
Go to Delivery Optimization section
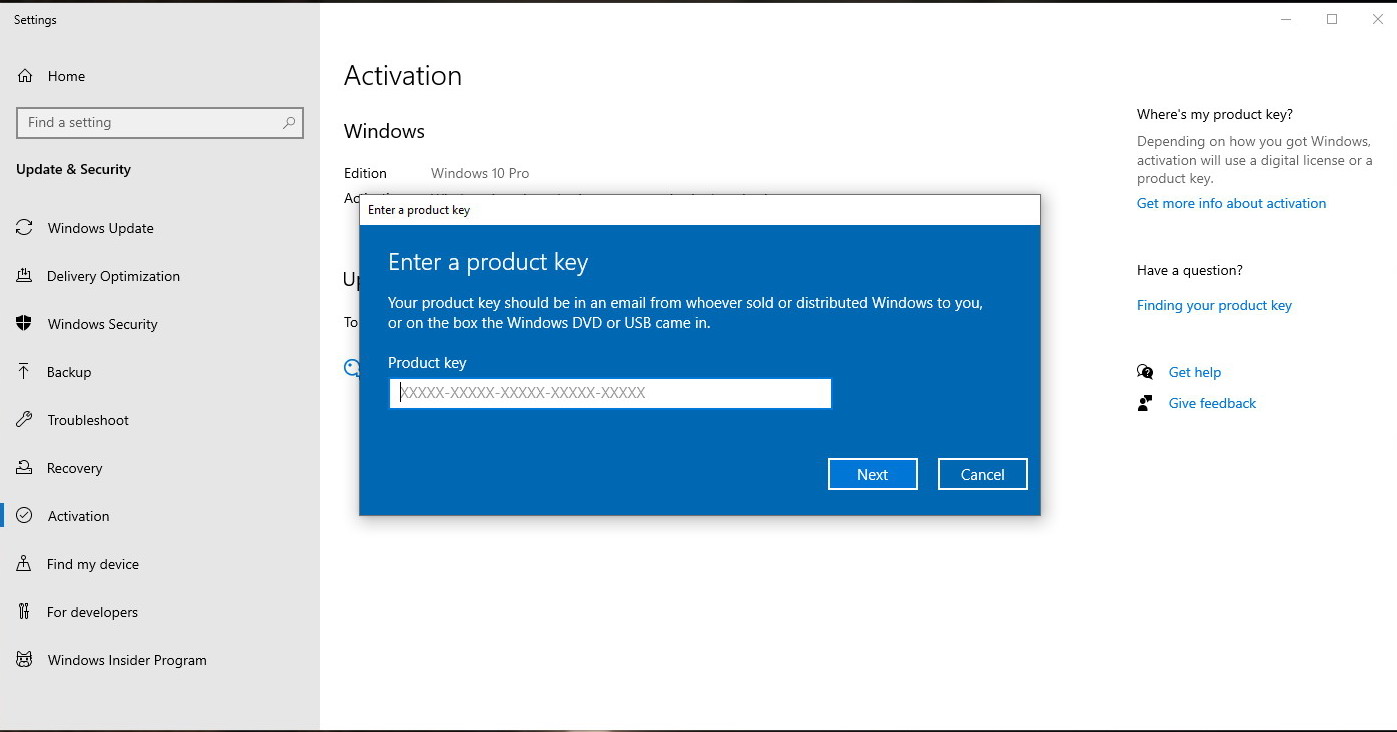(x=160, y=276)
